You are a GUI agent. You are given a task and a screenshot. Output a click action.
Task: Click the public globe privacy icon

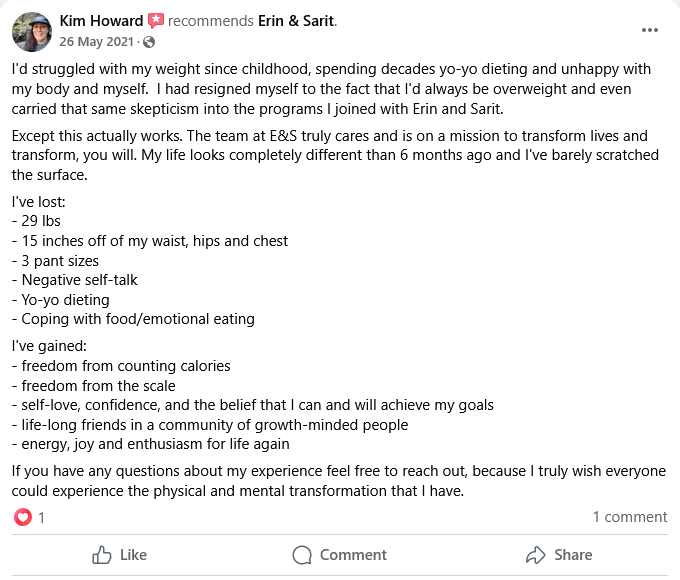point(149,42)
